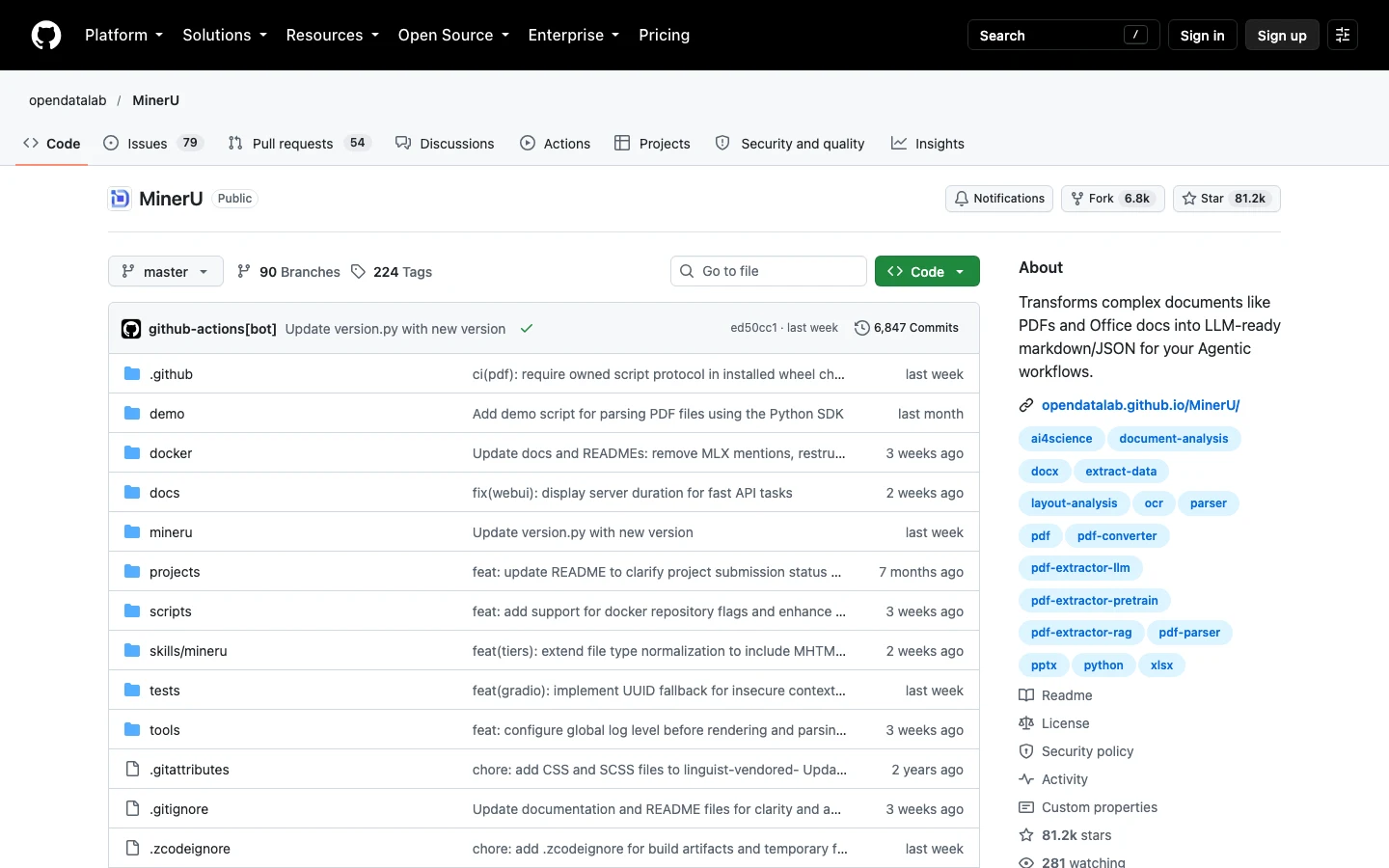
Task: Open the opendatalab.github.io/MinerU/ link
Action: click(1140, 406)
